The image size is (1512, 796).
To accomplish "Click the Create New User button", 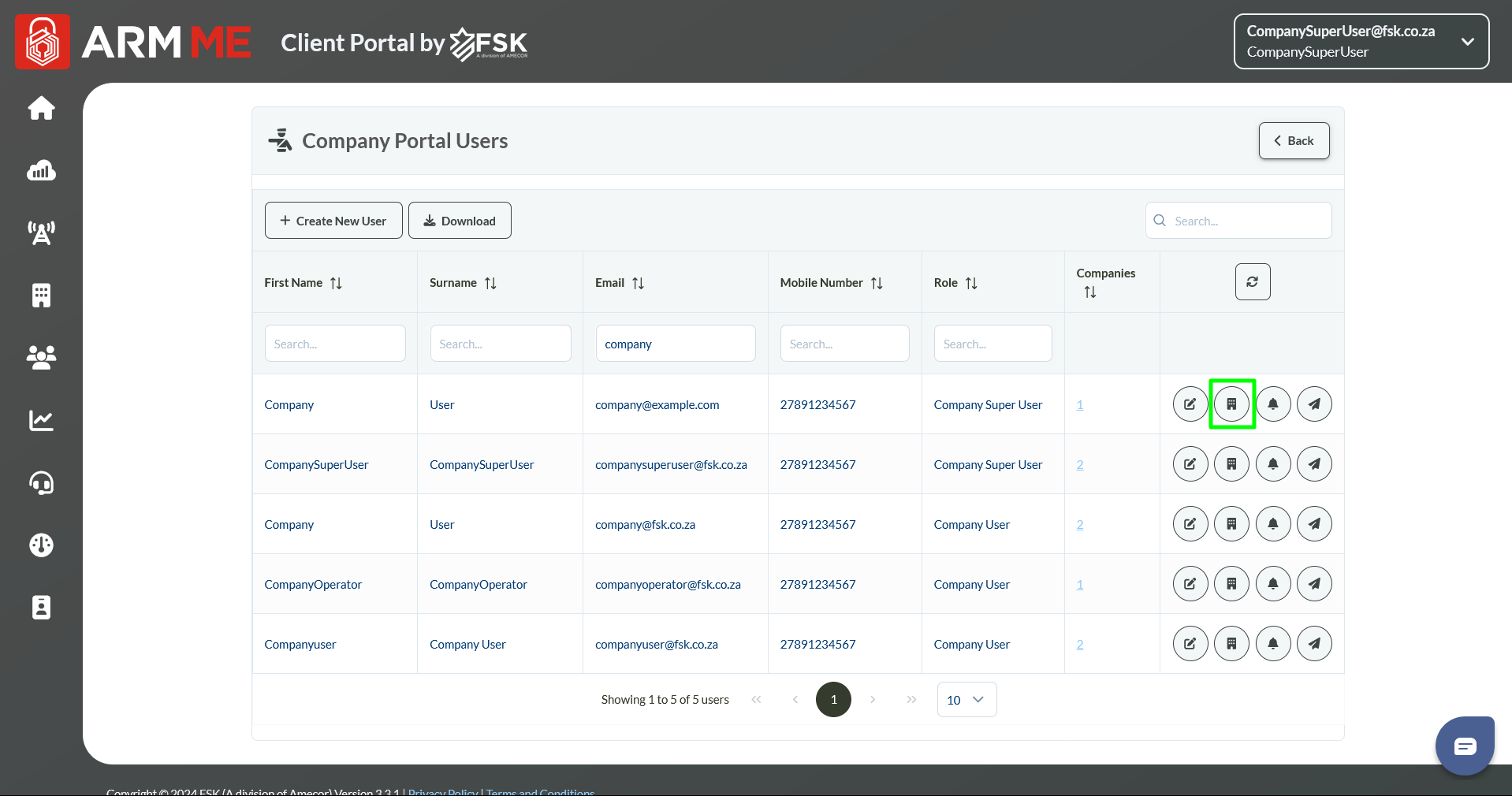I will pos(333,221).
